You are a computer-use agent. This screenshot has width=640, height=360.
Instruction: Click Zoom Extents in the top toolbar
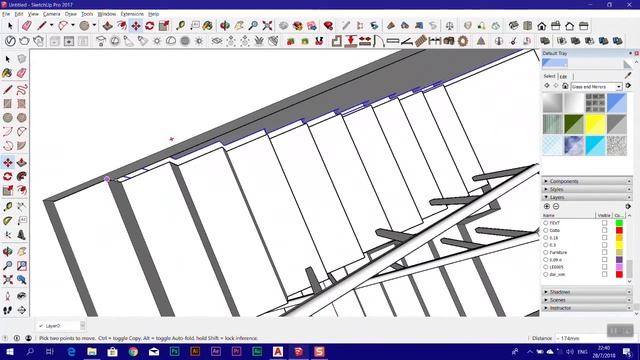(x=267, y=26)
